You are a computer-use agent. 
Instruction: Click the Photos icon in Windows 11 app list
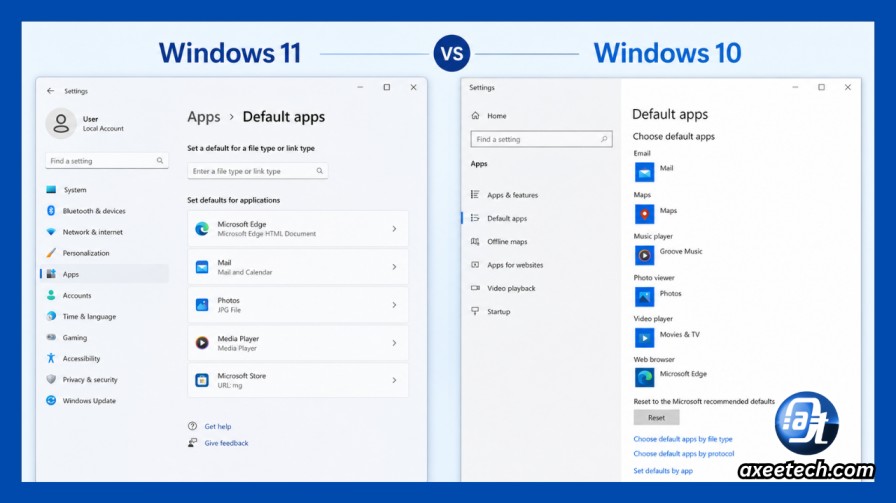pos(202,305)
